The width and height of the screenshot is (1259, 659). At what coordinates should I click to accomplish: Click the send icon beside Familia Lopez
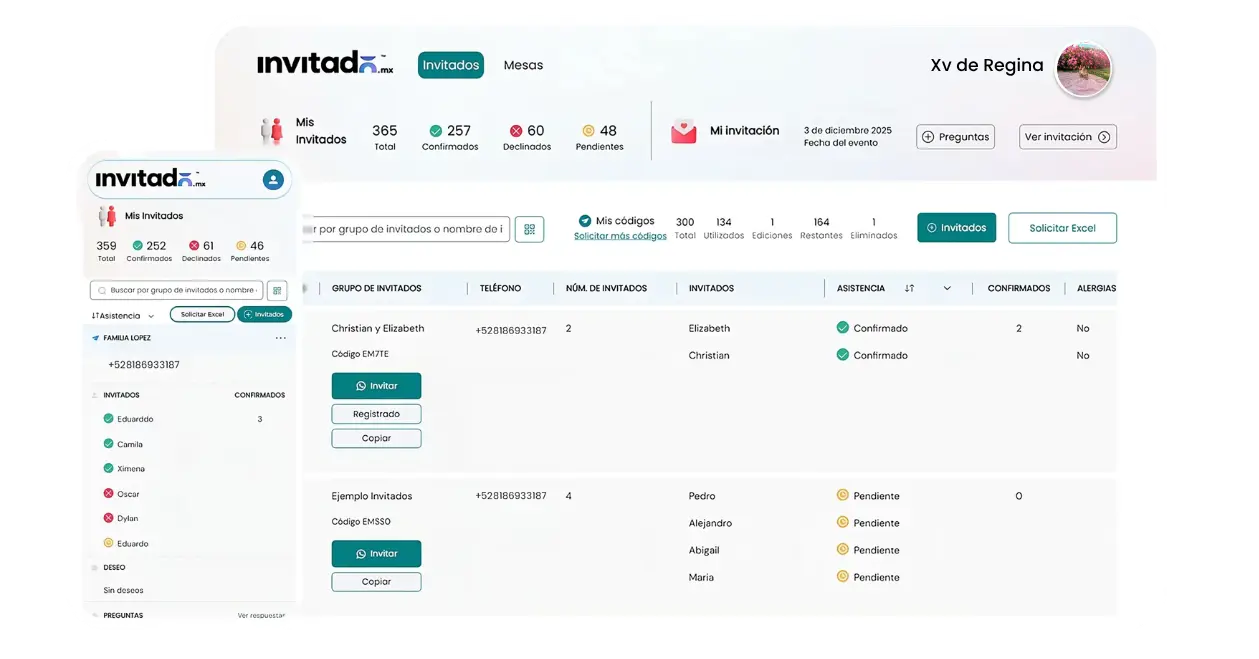[95, 338]
